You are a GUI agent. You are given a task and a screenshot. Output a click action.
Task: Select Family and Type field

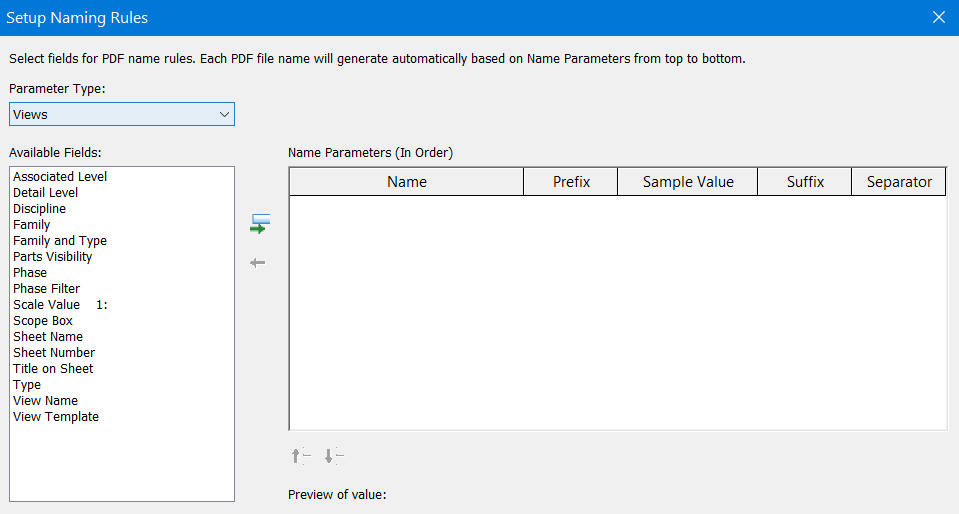[x=60, y=240]
